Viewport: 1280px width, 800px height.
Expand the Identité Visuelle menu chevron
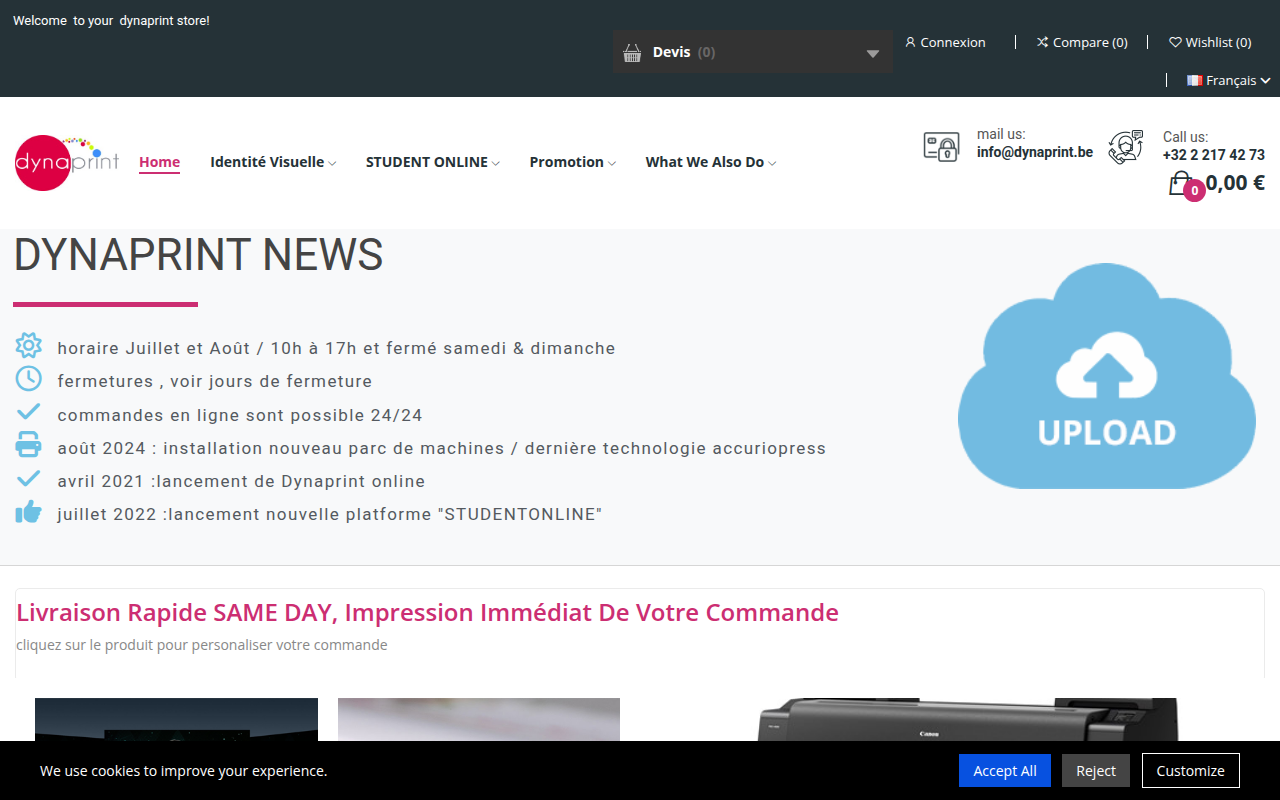point(332,163)
